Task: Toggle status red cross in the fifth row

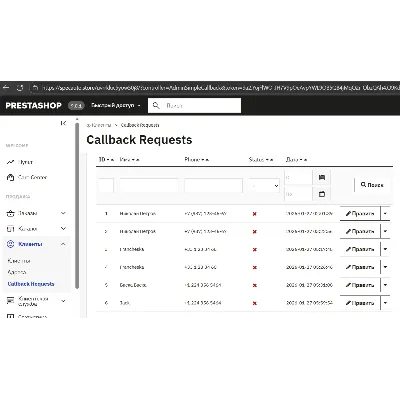Action: point(255,285)
